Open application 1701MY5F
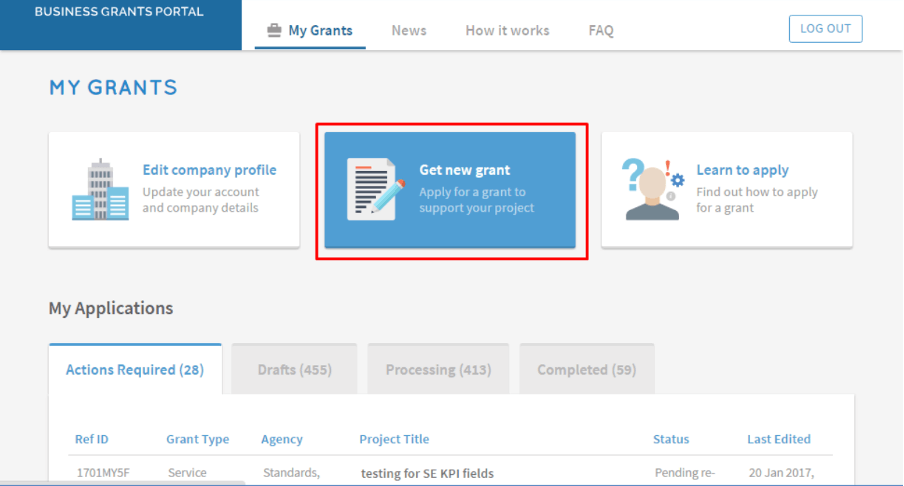904x486 pixels. 103,473
